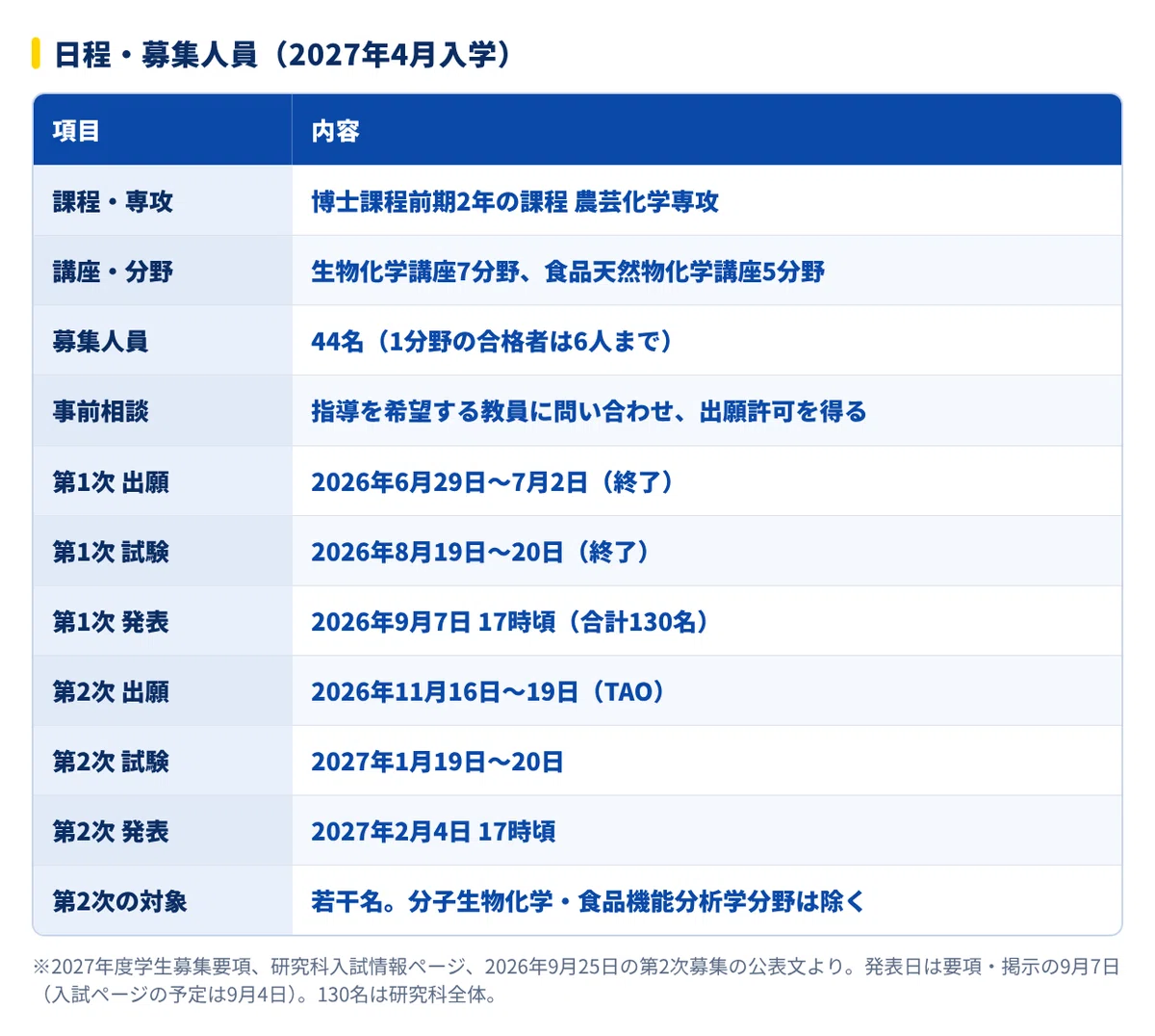This screenshot has width=1155, height=1036.
Task: Select the 第1次 発表 row label
Action: click(x=111, y=621)
